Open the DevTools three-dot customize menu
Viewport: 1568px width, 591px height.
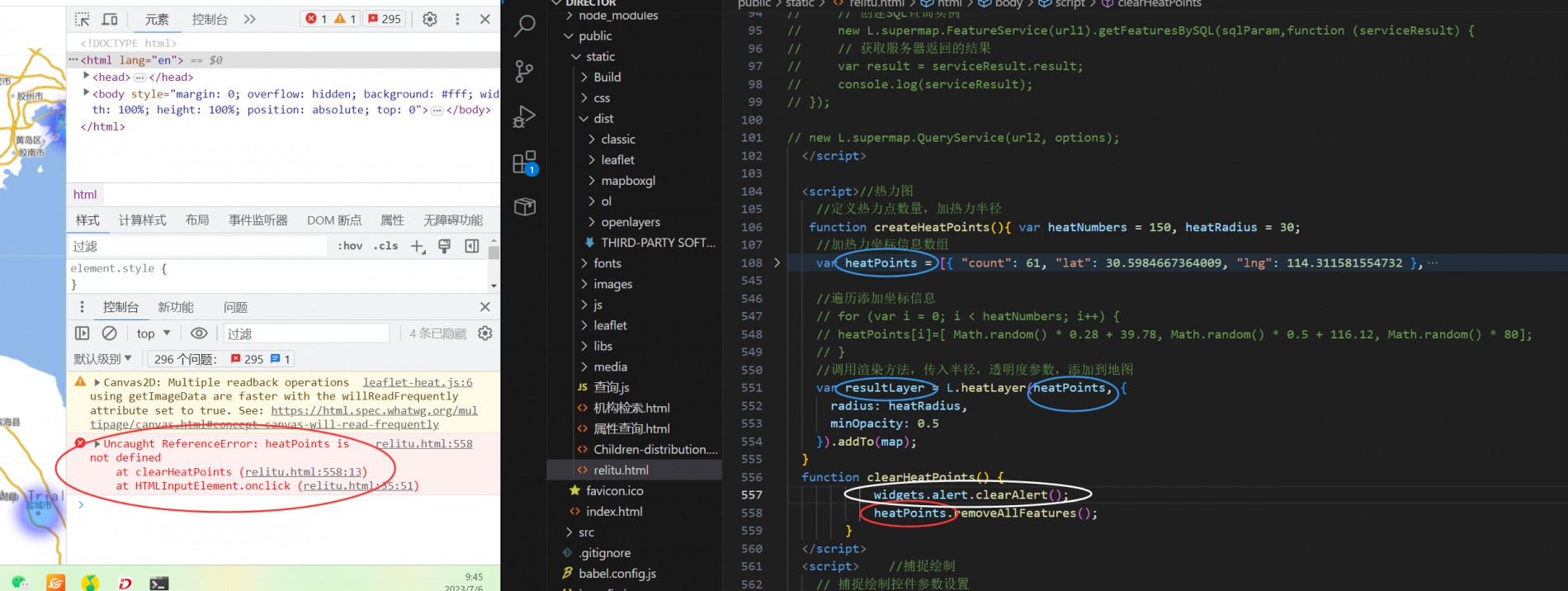[x=457, y=19]
